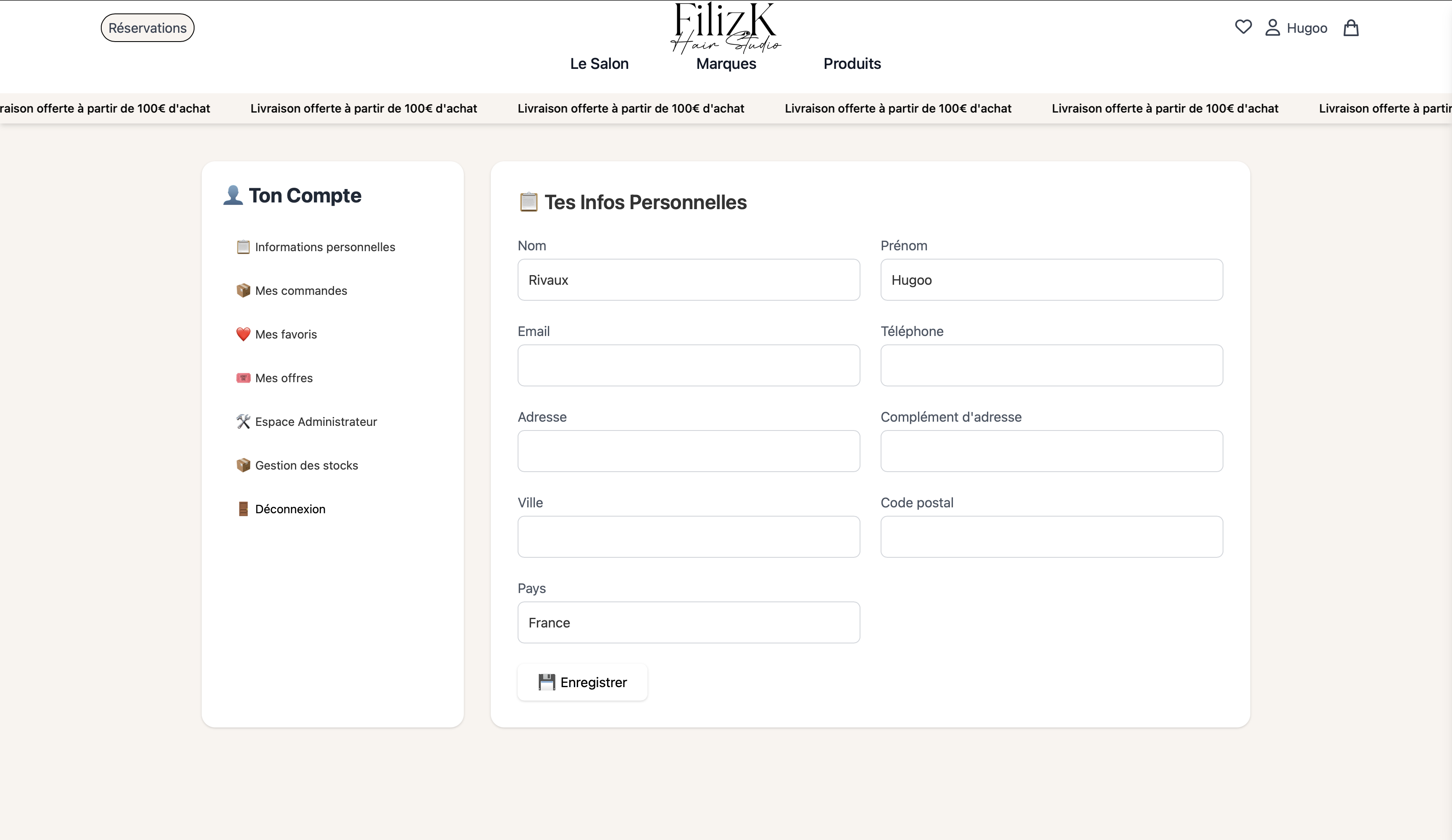This screenshot has height=840, width=1452.
Task: Click the ticket icon beside Mes offres
Action: [243, 378]
